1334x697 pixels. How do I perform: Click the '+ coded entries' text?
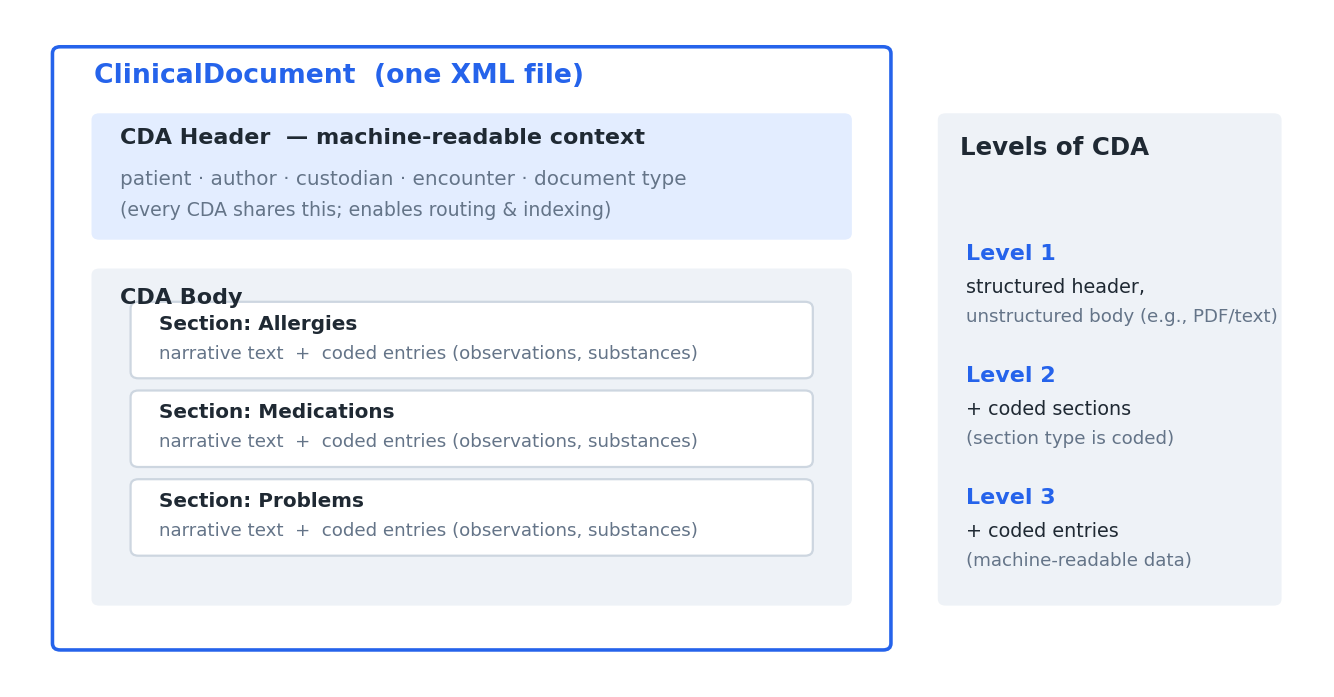pos(1042,532)
